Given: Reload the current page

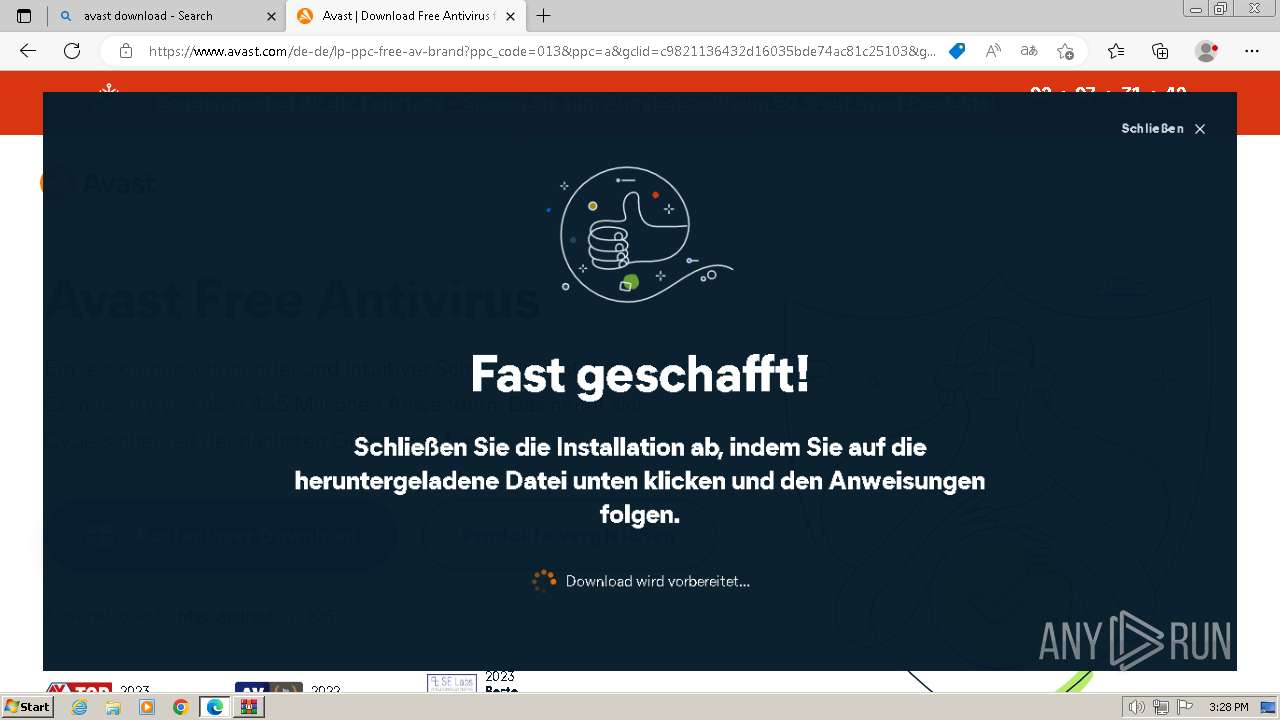Looking at the screenshot, I should tap(72, 51).
